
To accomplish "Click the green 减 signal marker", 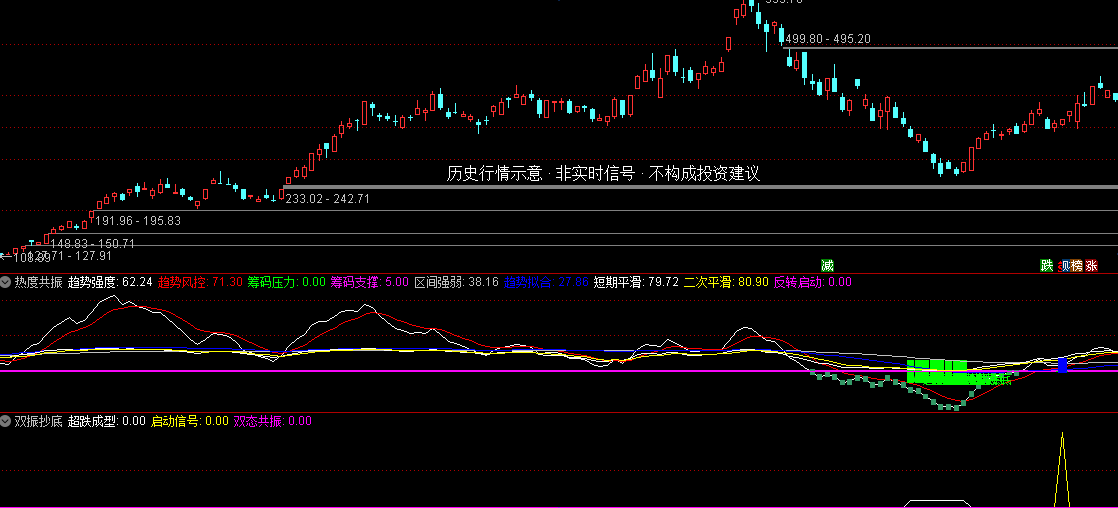I will (827, 265).
